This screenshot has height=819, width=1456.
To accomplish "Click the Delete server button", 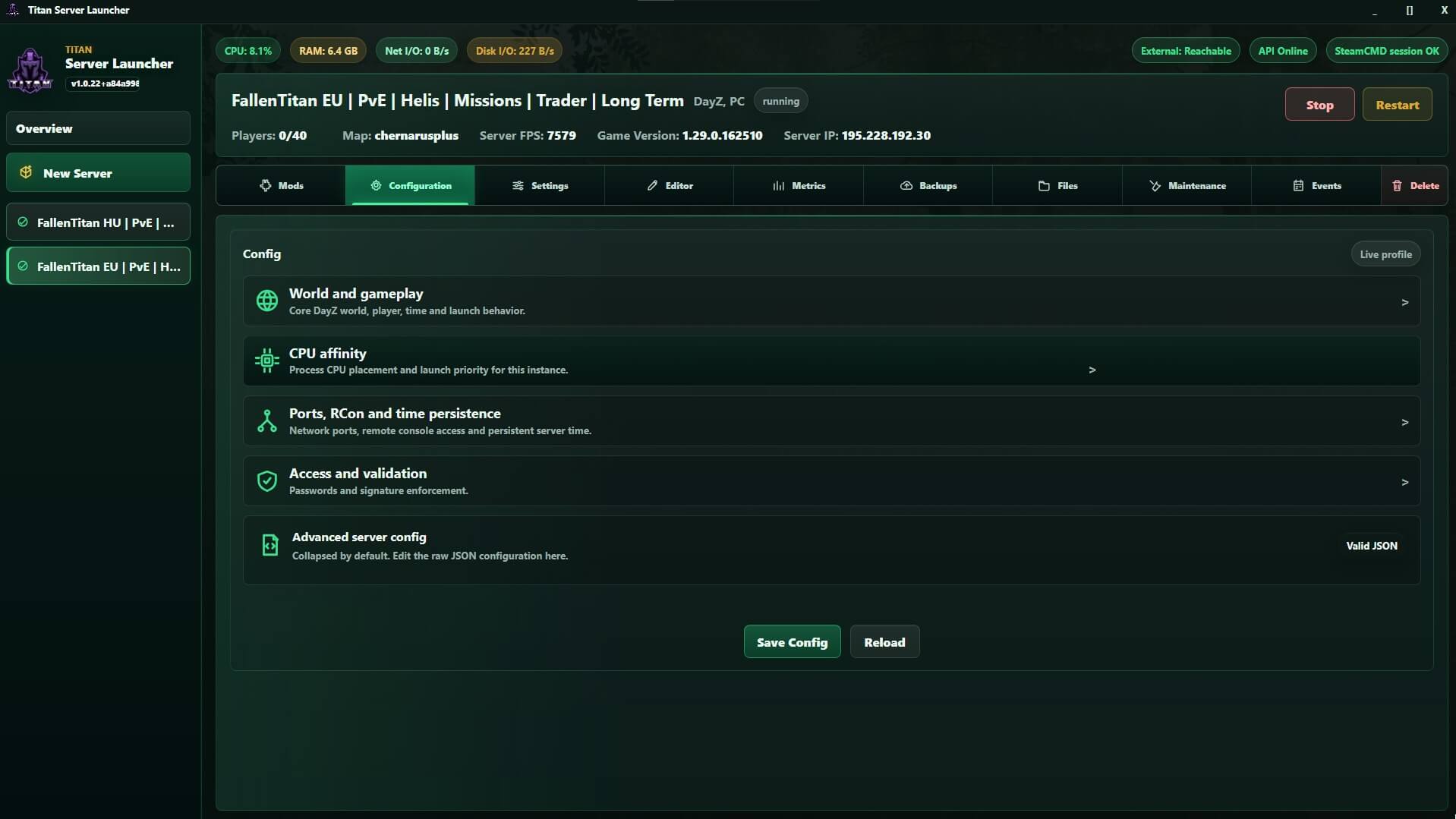I will 1415,185.
